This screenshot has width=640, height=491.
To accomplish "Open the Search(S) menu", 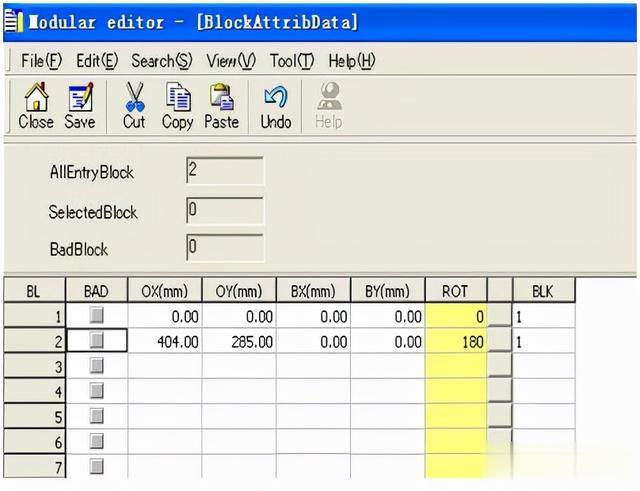I will (161, 61).
